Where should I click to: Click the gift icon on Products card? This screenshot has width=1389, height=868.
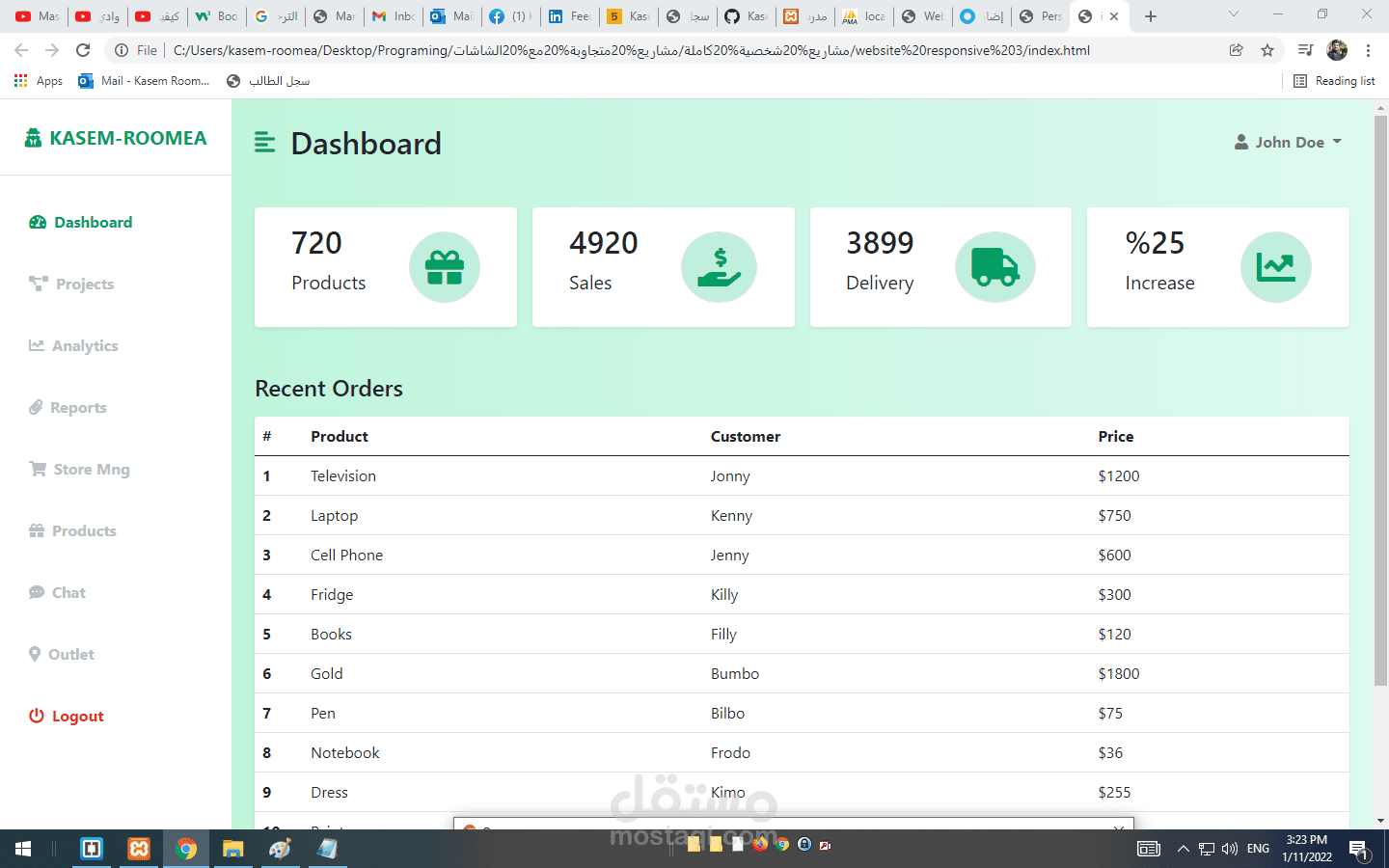[x=445, y=267]
